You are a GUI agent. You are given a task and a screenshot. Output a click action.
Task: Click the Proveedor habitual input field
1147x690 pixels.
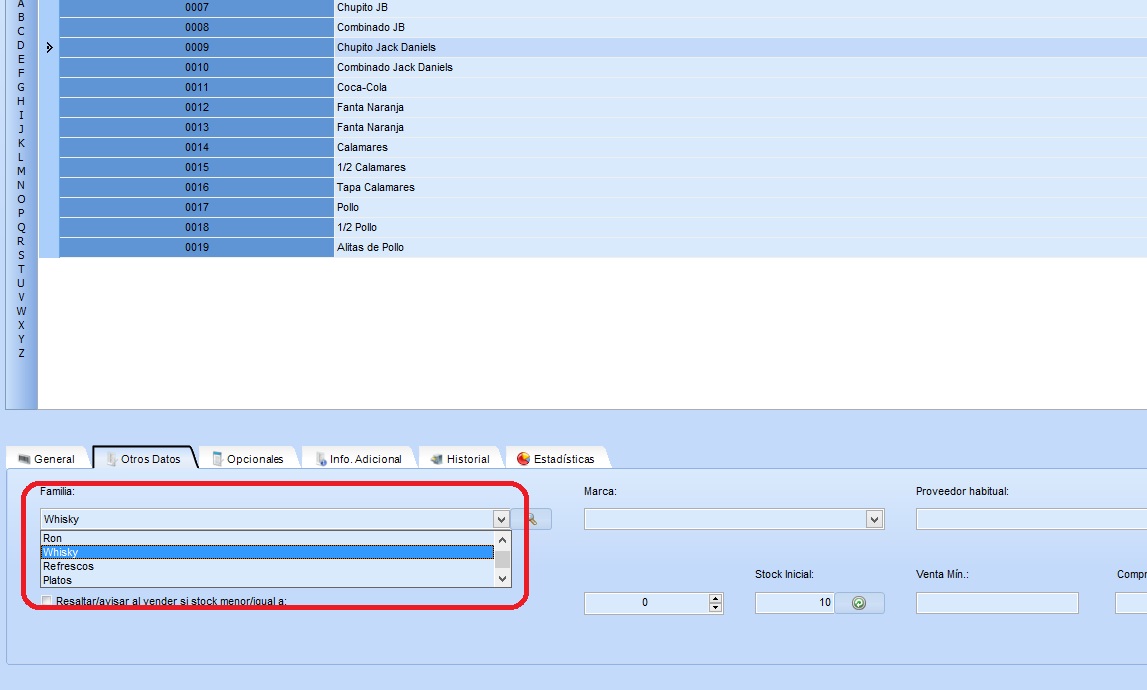[x=1031, y=520]
